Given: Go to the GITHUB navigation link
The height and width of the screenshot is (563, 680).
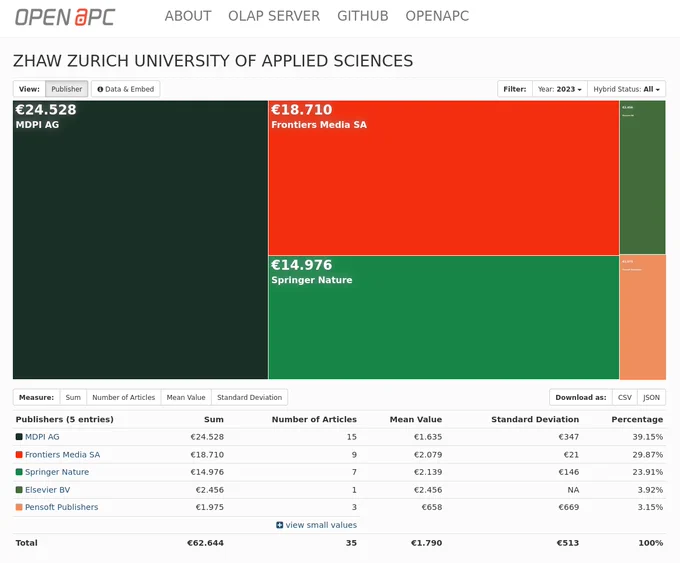Looking at the screenshot, I should 363,16.
